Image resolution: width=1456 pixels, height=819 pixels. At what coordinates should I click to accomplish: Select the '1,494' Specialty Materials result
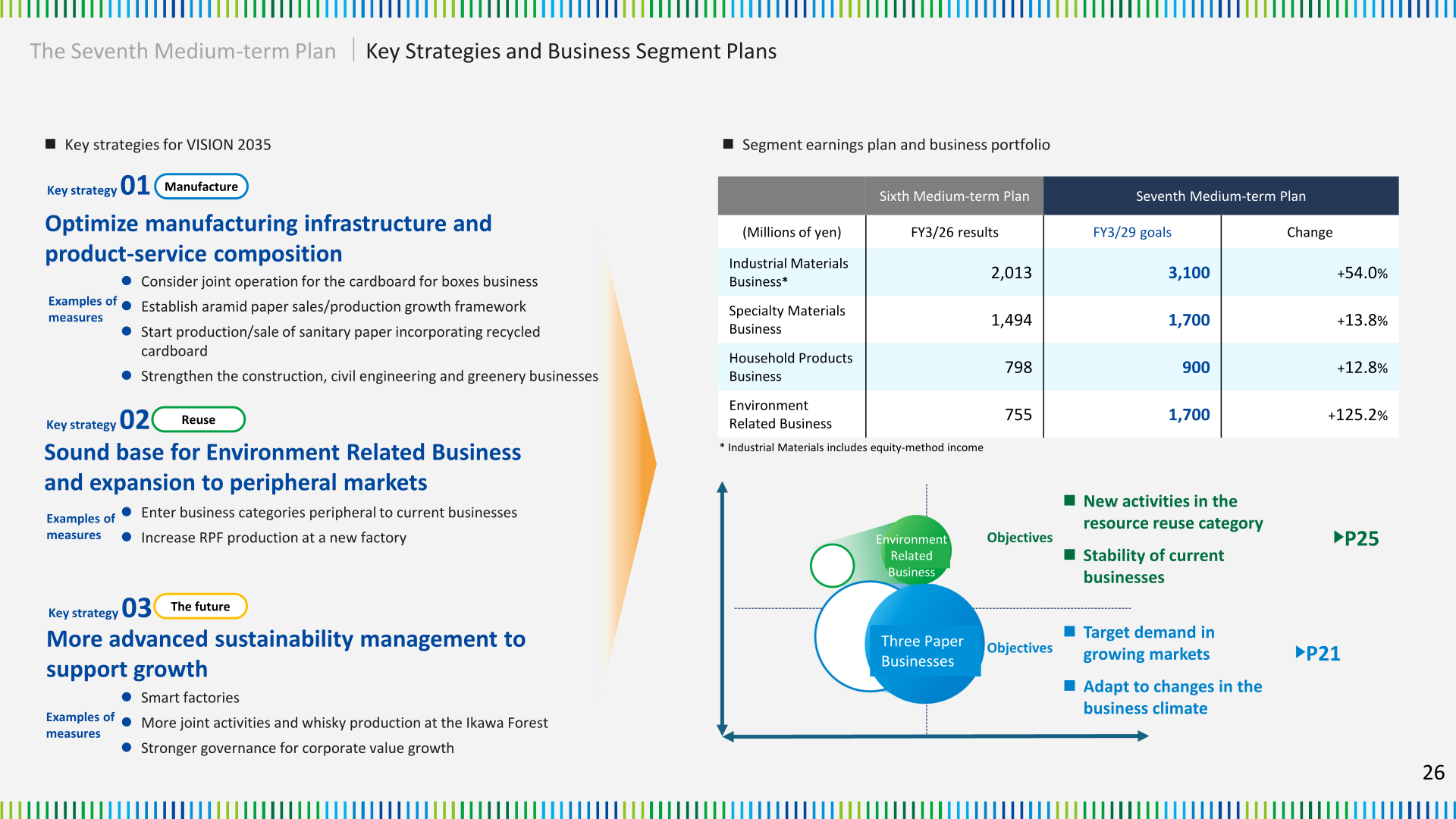pyautogui.click(x=1011, y=320)
